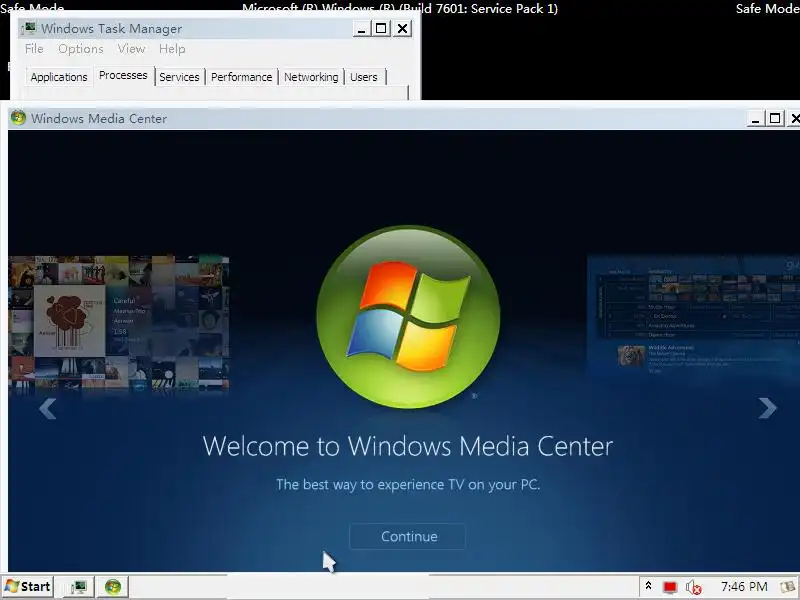Open the Options menu in Task Manager

(81, 49)
